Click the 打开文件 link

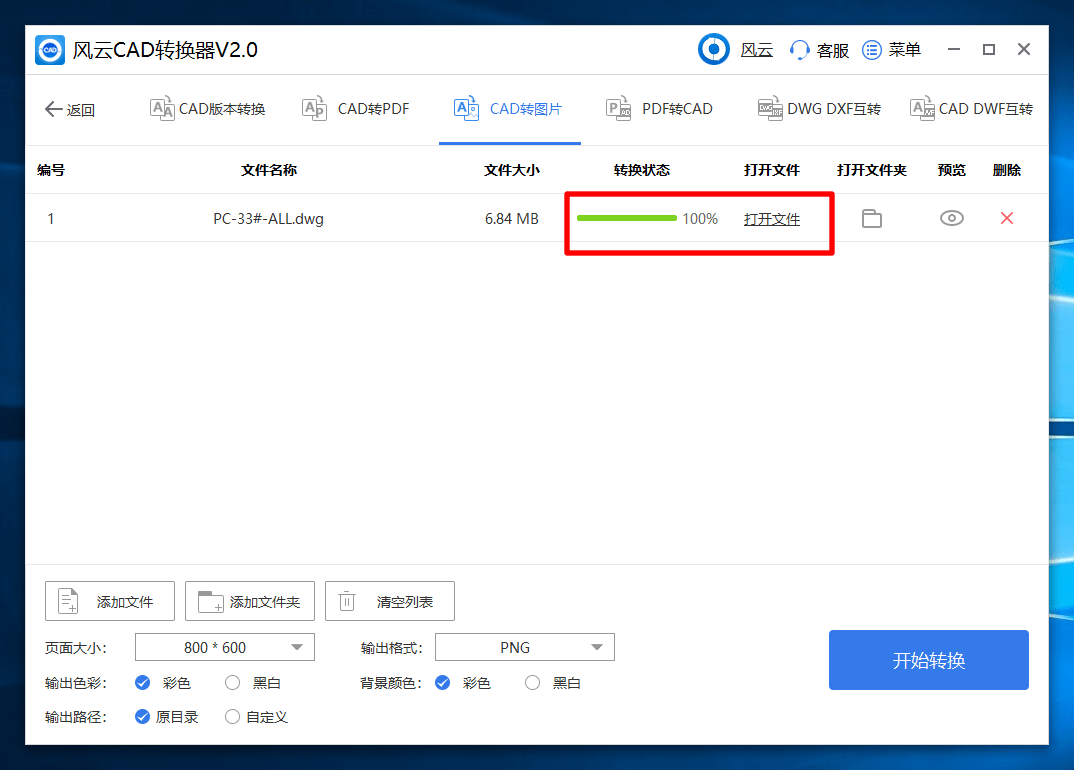(x=771, y=219)
